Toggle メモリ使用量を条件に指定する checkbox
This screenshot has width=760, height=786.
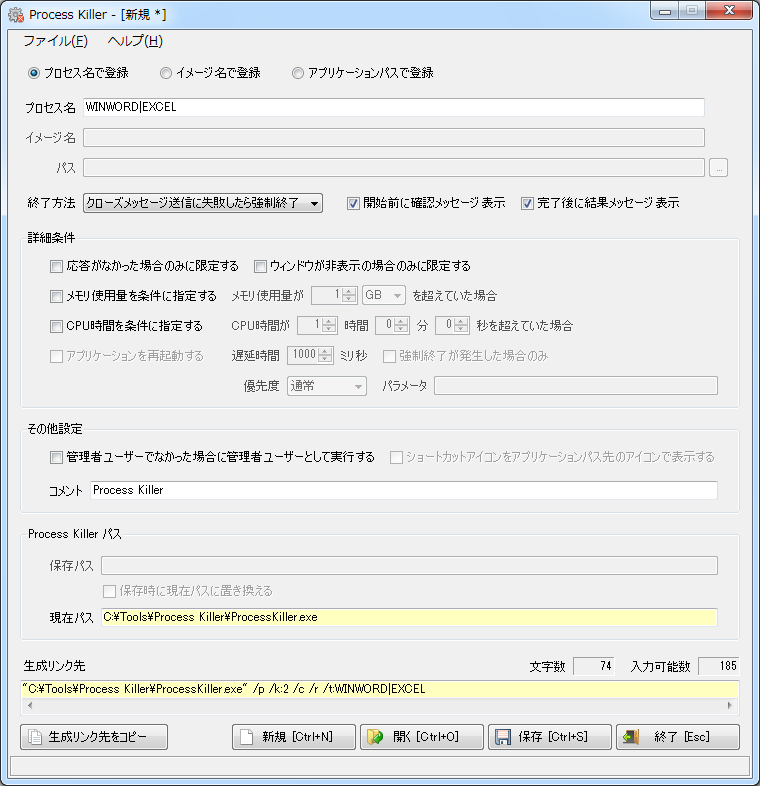56,296
